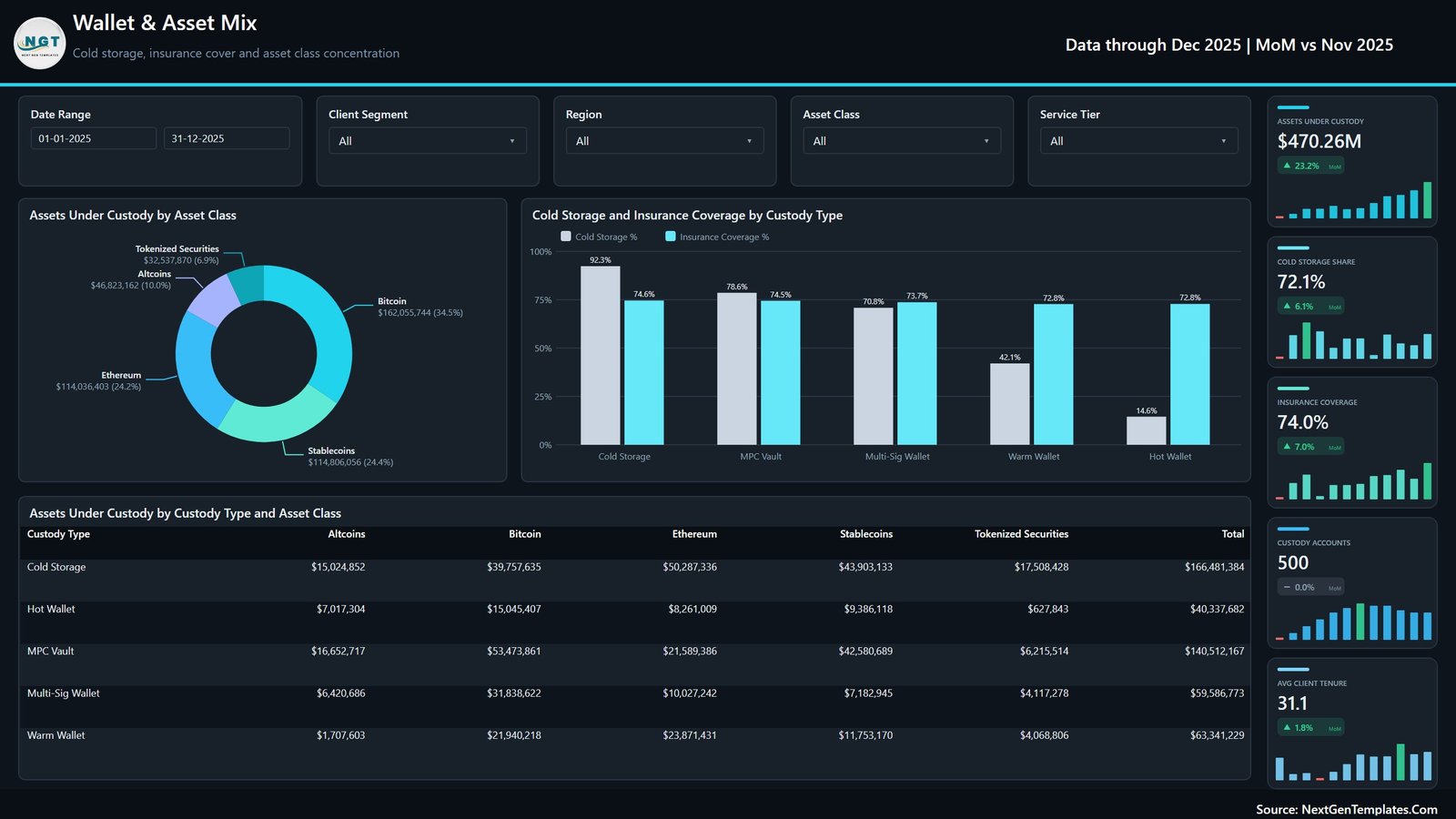Sort by Tokenized Securities column header
This screenshot has height=819, width=1456.
click(x=1021, y=534)
